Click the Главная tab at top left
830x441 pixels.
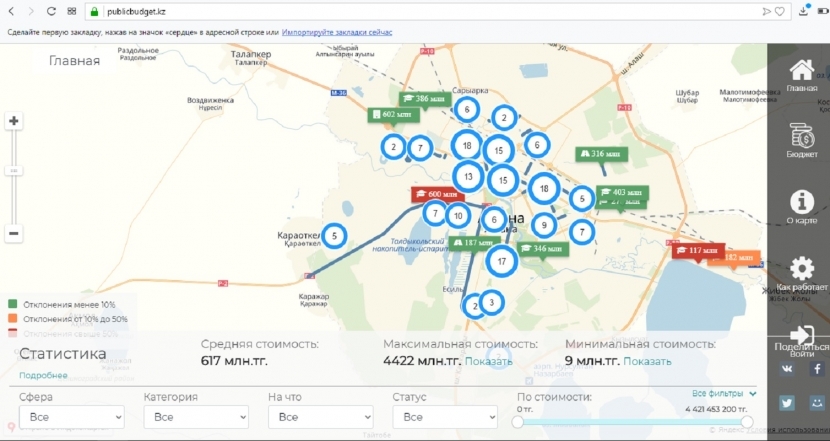click(74, 60)
